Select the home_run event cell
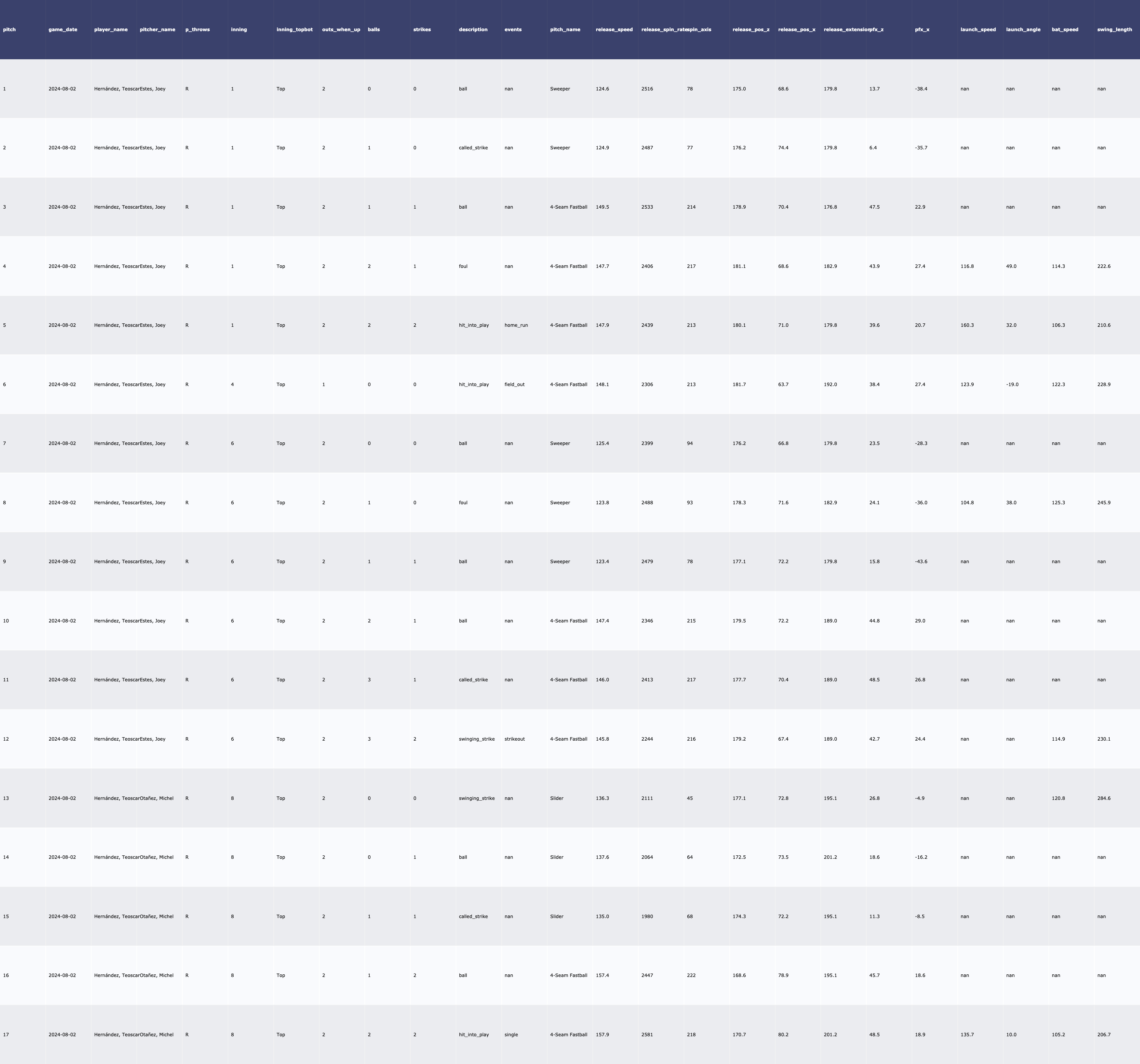Screen dimensions: 1140x1064 point(516,325)
